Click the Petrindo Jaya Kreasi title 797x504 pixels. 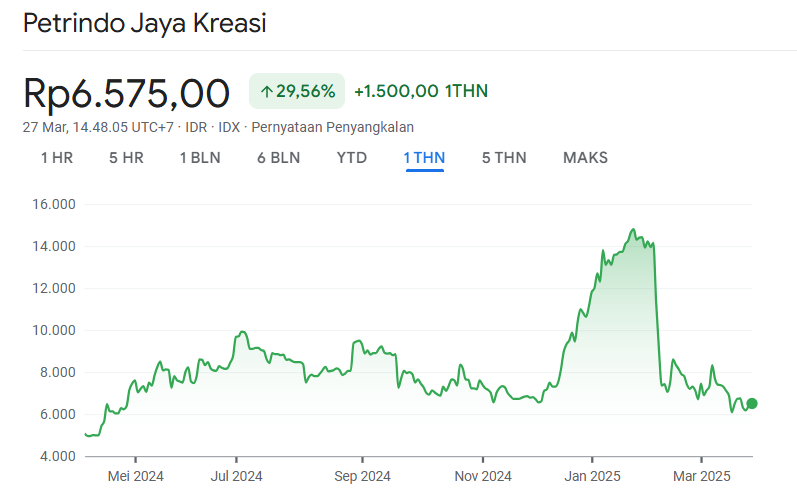click(x=145, y=24)
